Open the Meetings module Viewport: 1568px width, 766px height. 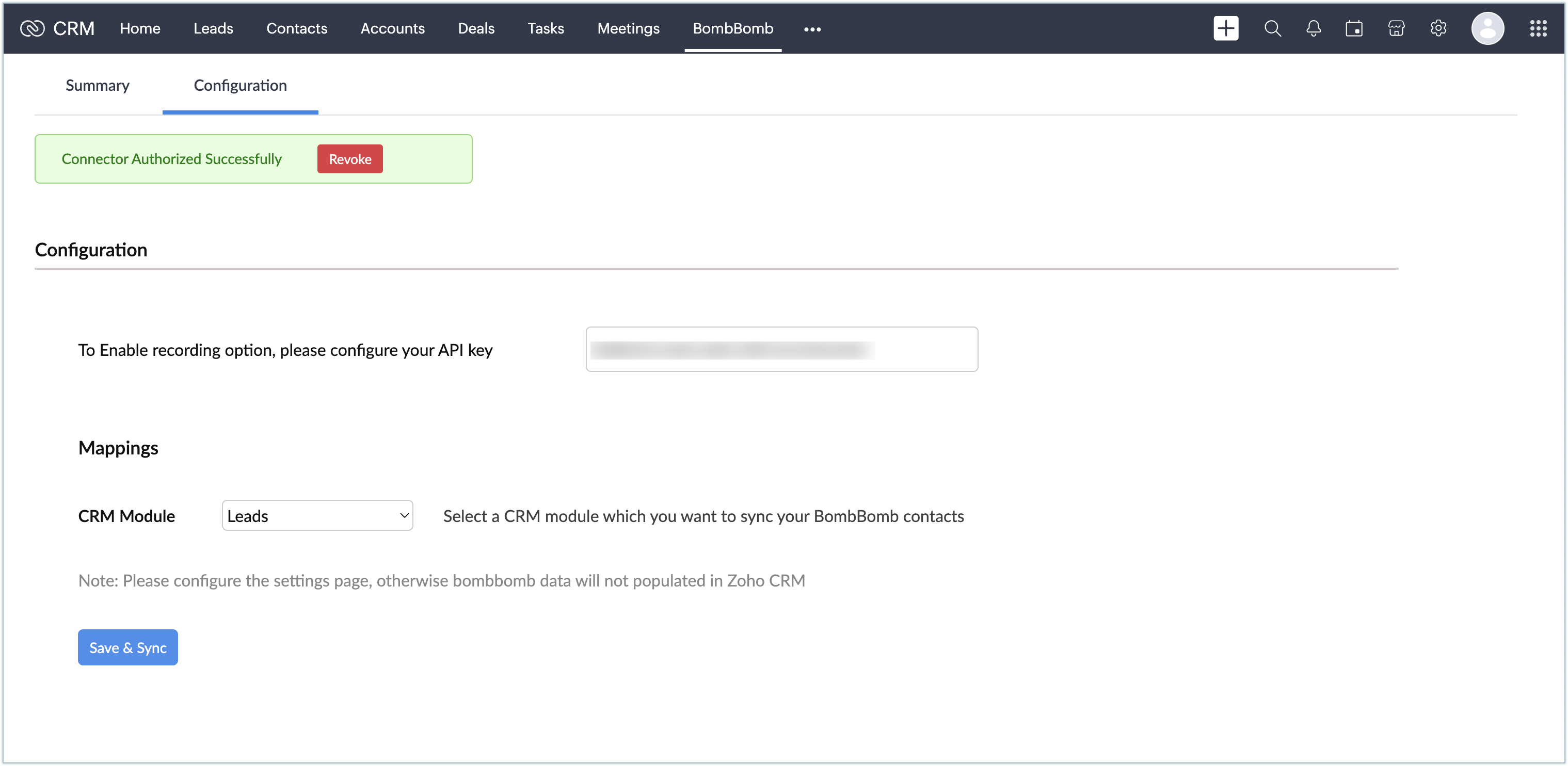point(628,28)
